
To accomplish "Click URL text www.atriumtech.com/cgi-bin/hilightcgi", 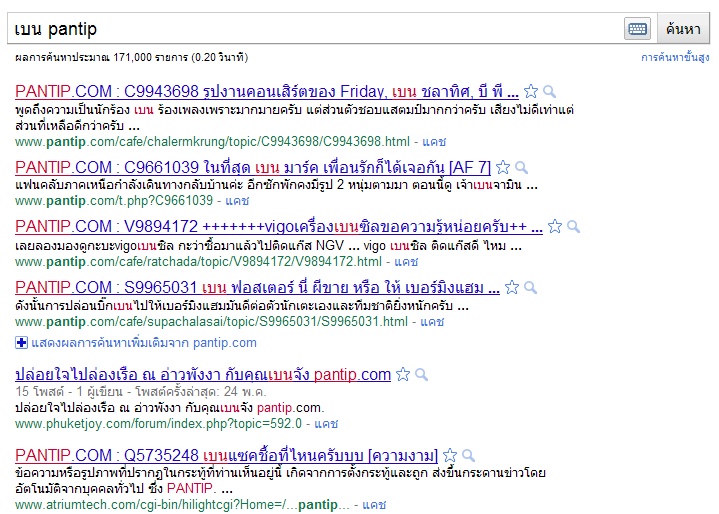I will coord(182,504).
